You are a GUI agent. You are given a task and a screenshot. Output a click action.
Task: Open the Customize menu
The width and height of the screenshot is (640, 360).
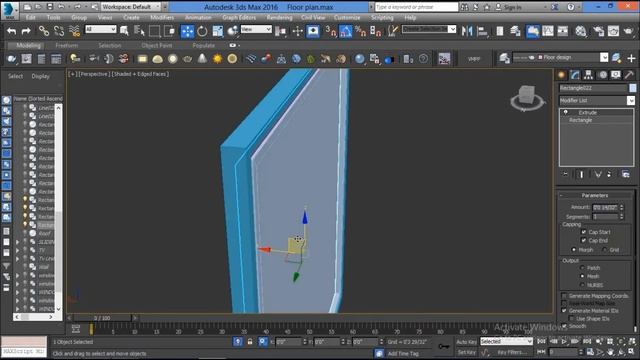pos(347,18)
